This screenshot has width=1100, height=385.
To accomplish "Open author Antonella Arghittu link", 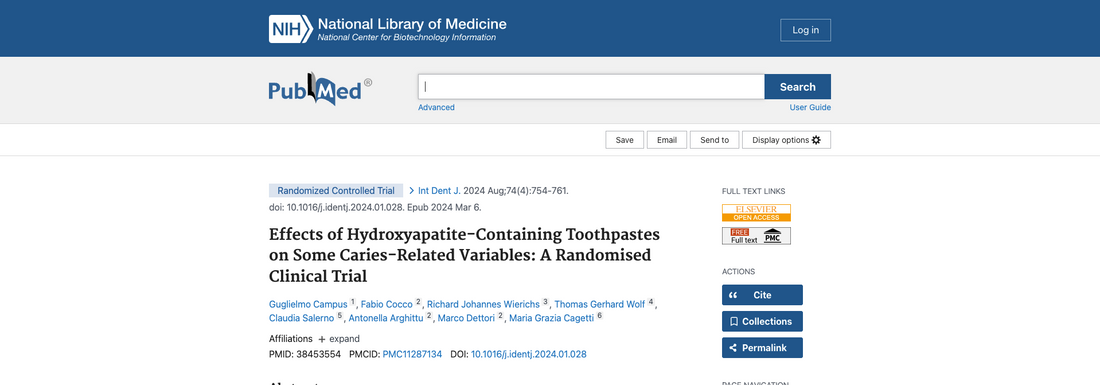I will [385, 318].
